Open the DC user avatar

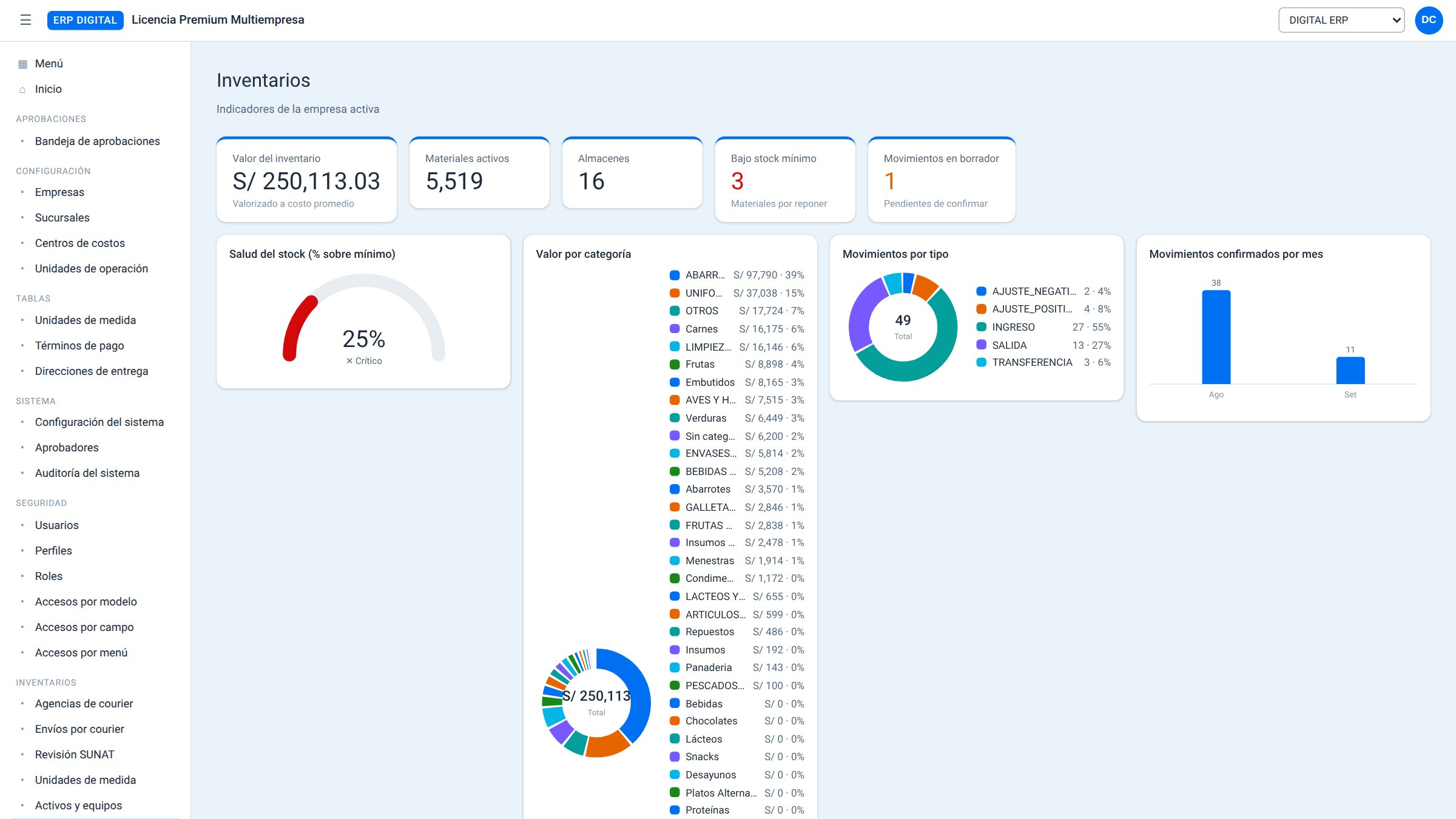(x=1429, y=20)
